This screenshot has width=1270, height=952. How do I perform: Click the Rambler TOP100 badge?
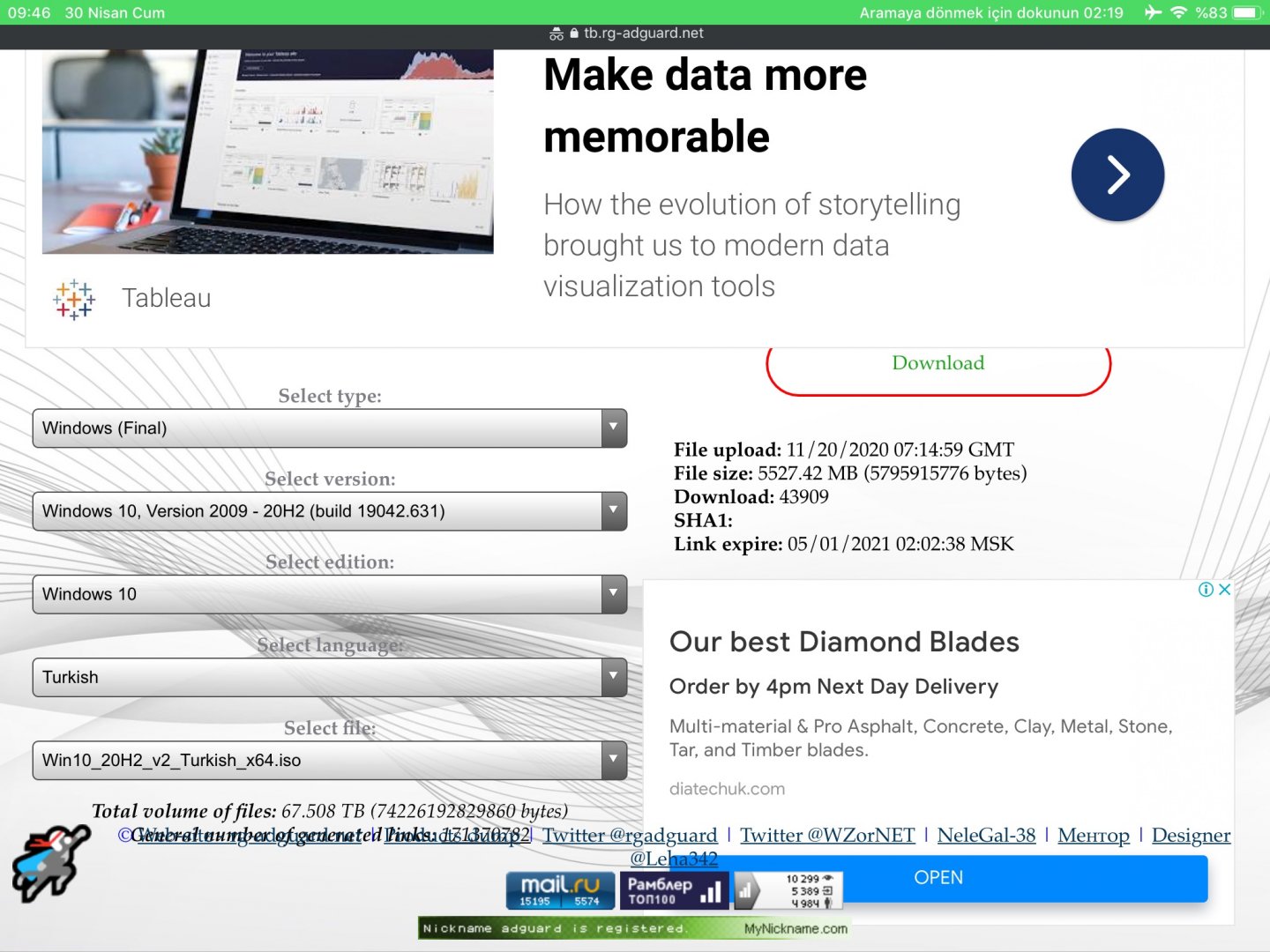click(x=675, y=890)
